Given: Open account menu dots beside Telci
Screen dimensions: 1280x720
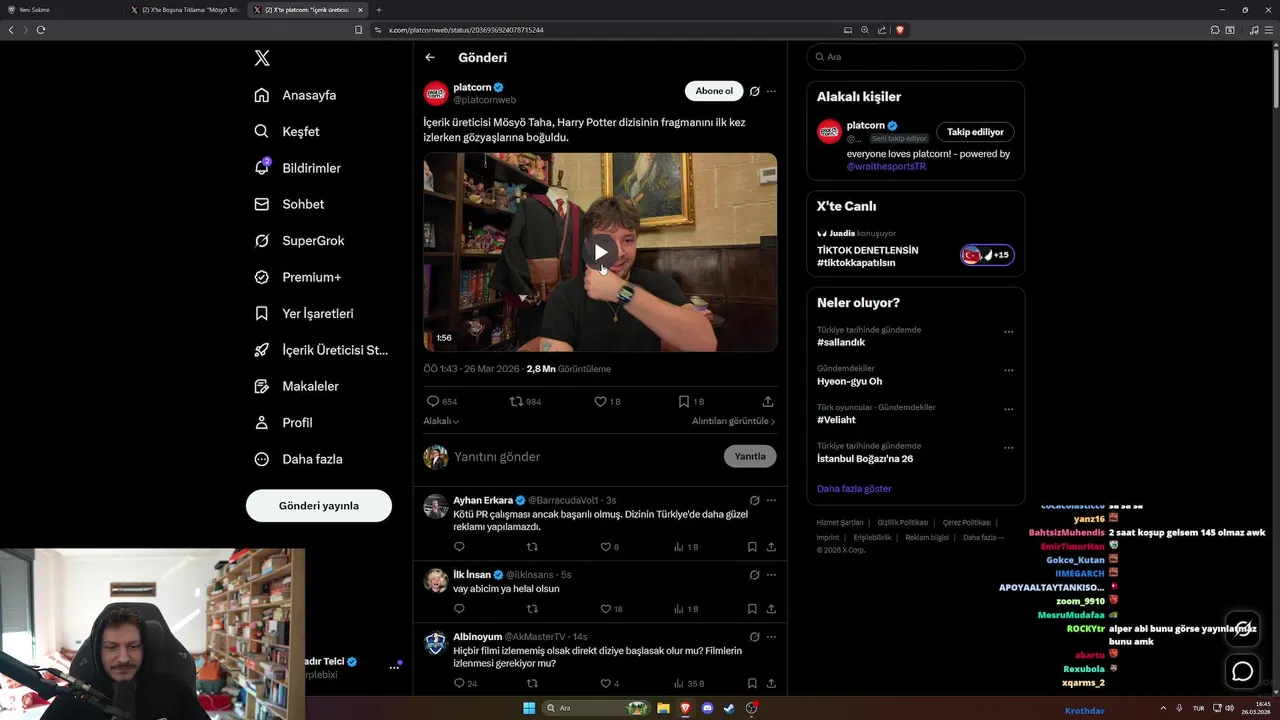Looking at the screenshot, I should coord(394,668).
